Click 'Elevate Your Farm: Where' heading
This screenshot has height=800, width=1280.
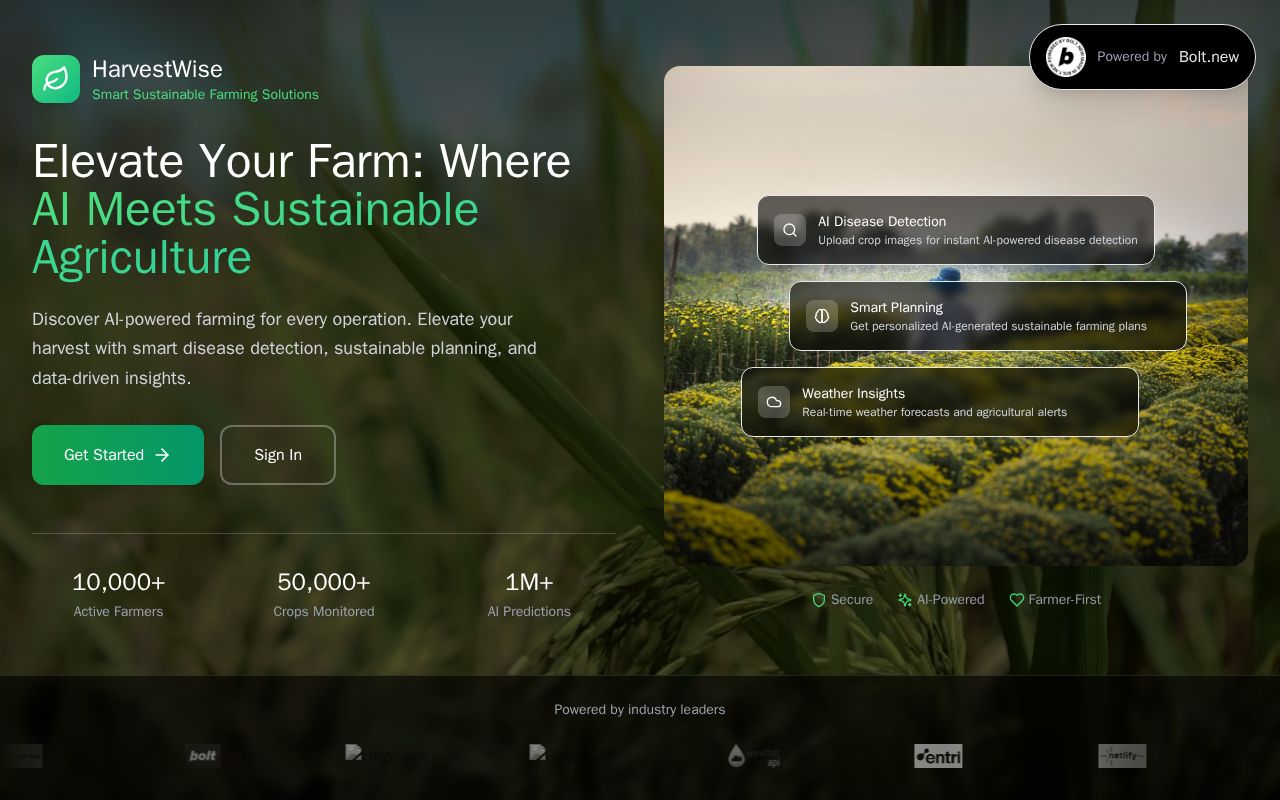coord(301,161)
